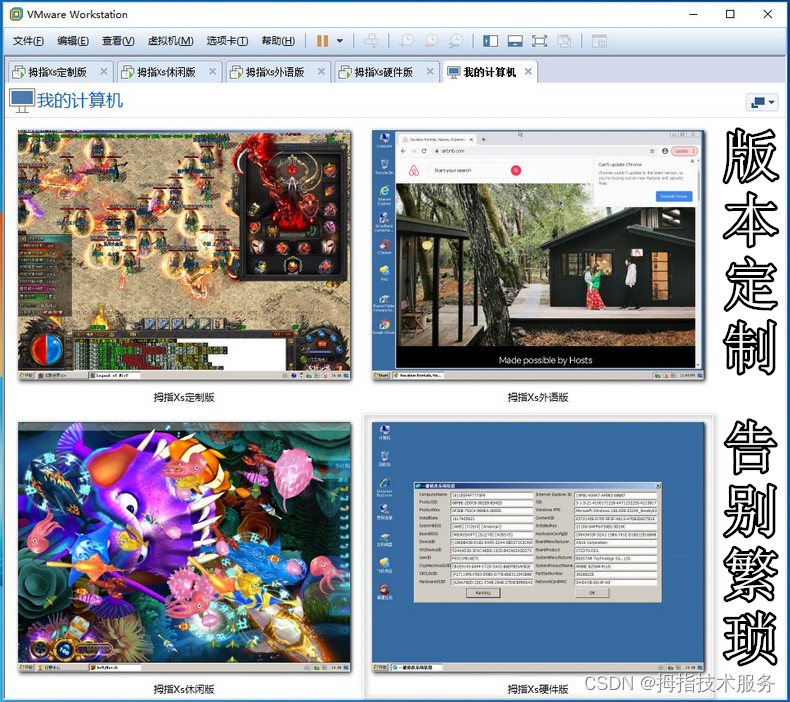Screen dimensions: 790x702
Task: Enter full screen mode icon
Action: pyautogui.click(x=540, y=41)
